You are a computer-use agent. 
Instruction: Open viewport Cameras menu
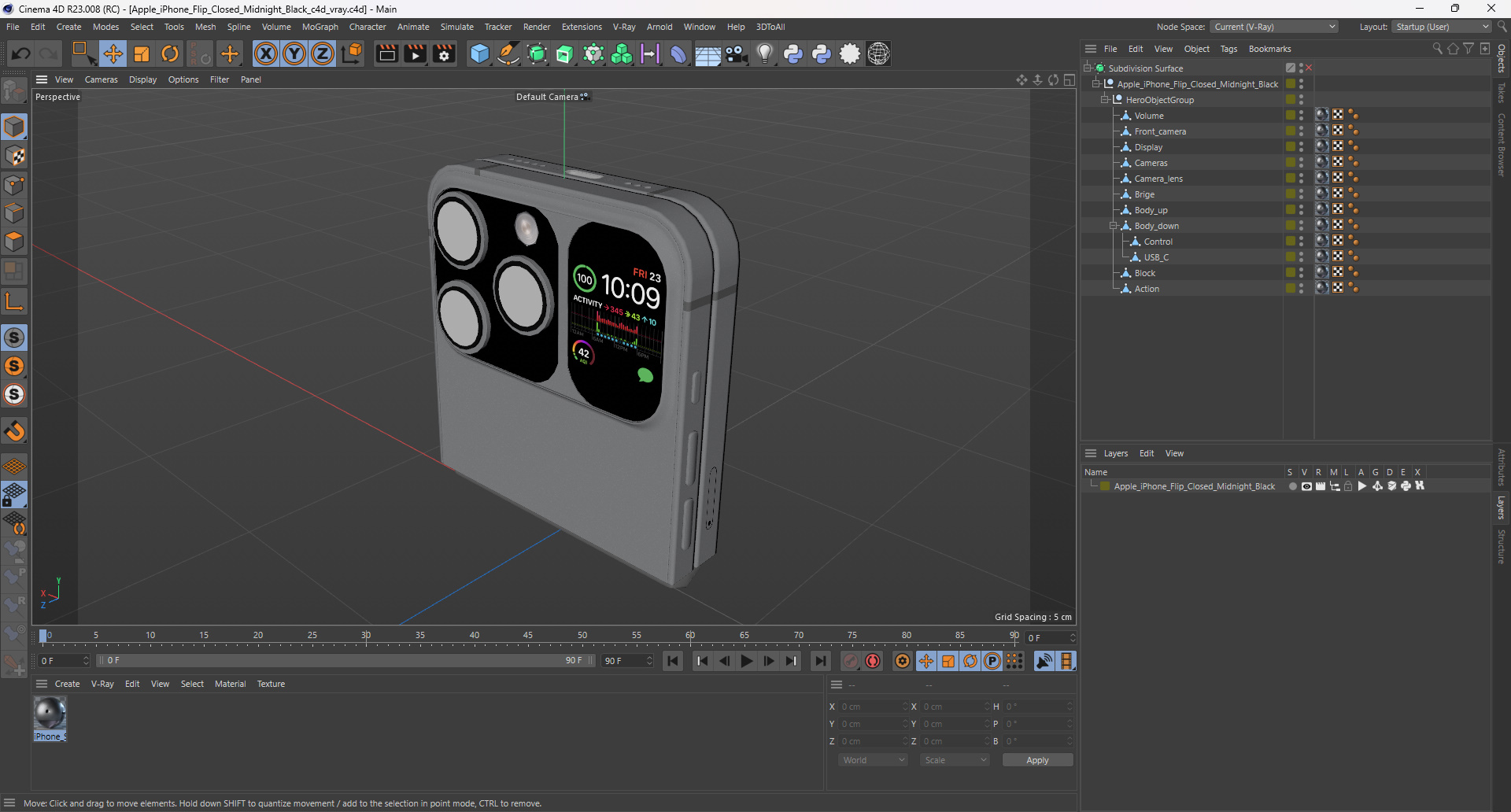coord(101,79)
